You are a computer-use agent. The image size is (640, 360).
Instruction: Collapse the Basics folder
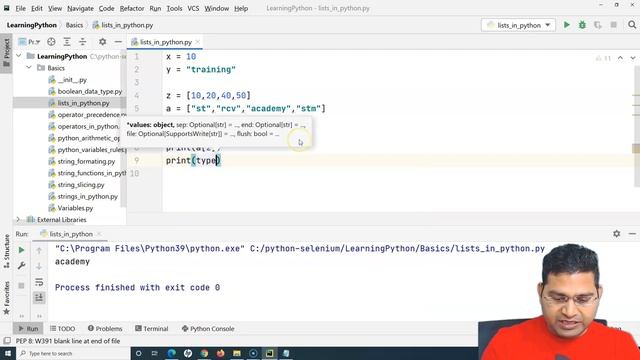coord(29,68)
